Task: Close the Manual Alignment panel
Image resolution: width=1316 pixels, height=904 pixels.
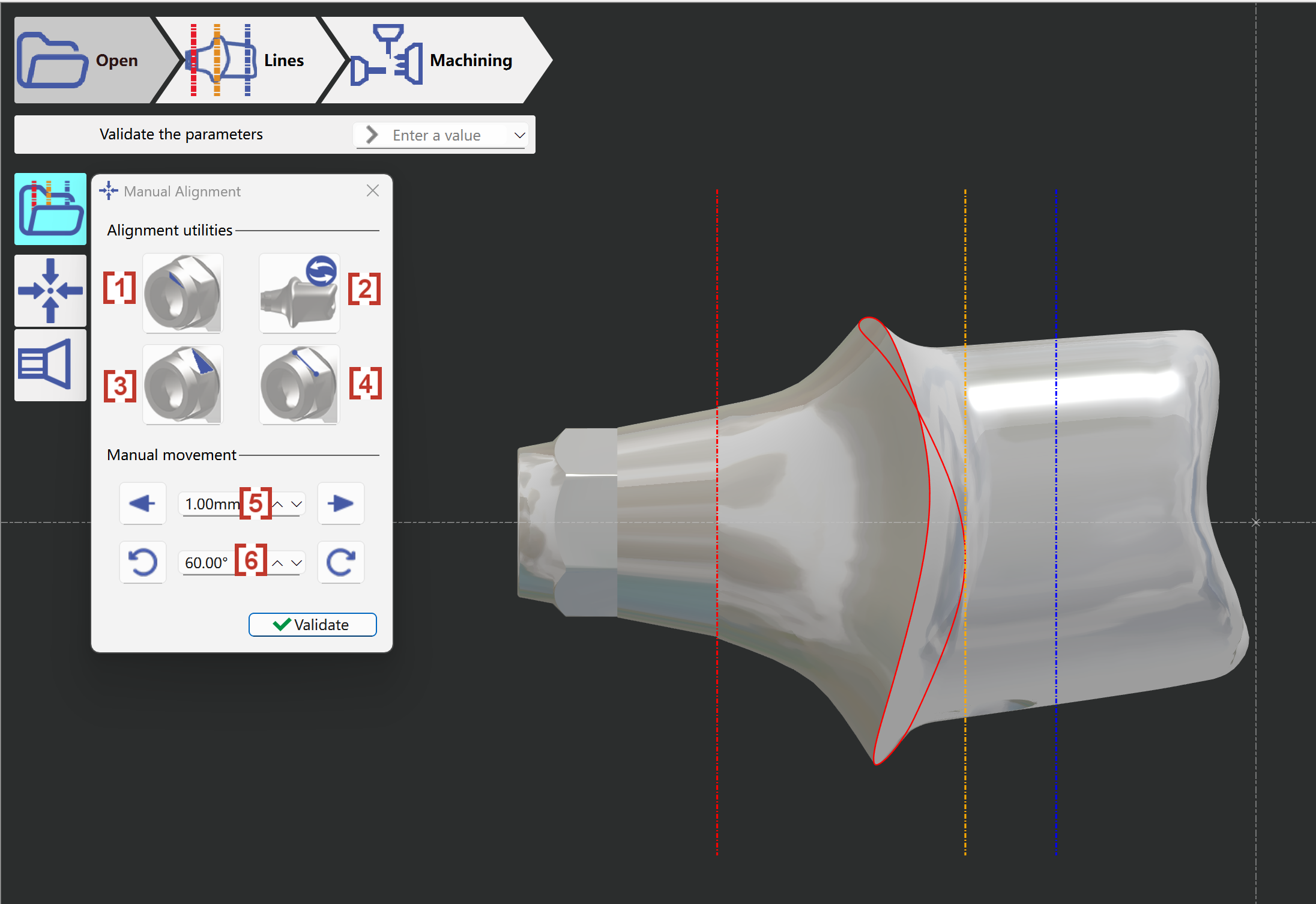Action: point(373,191)
